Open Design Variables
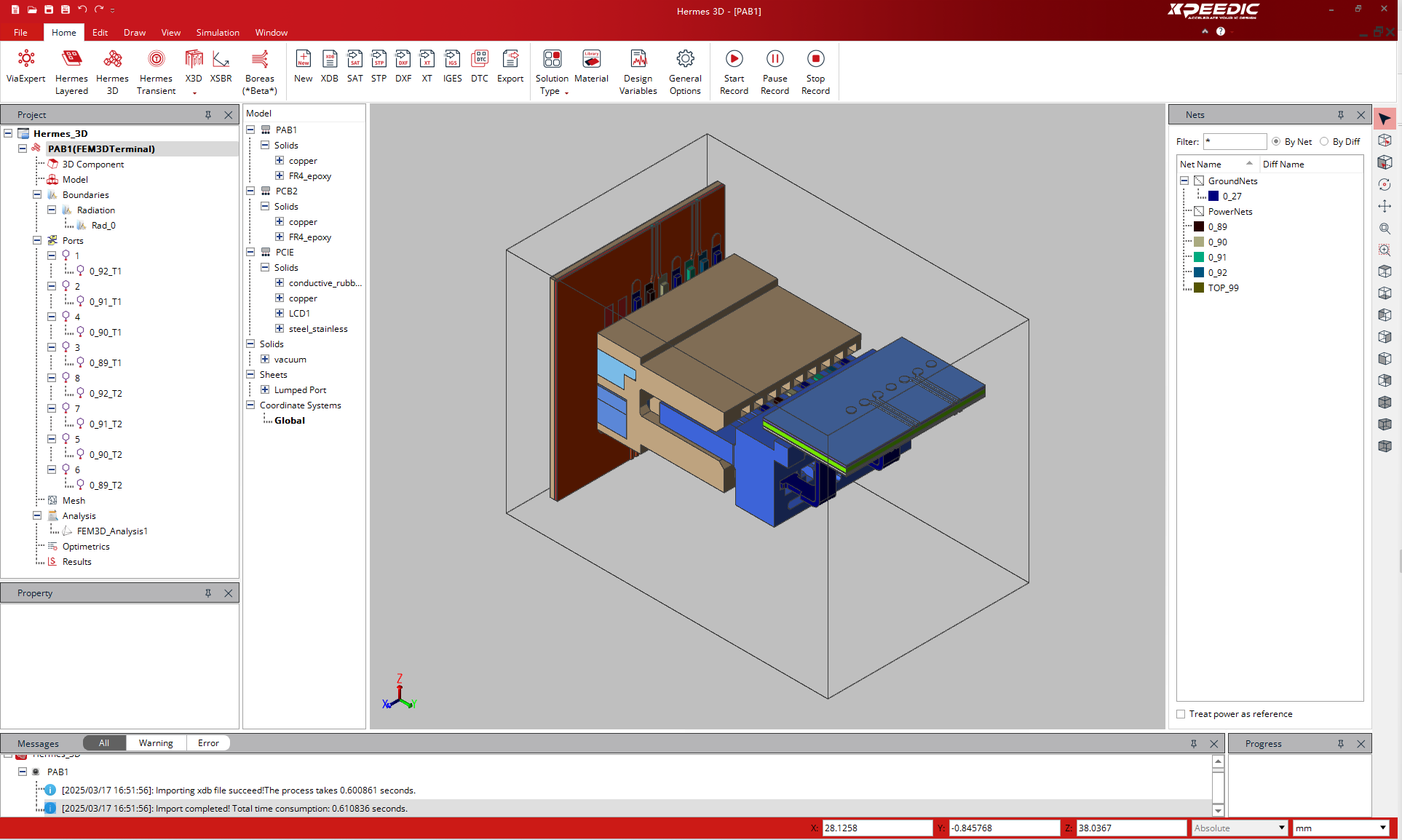The width and height of the screenshot is (1402, 840). click(638, 72)
